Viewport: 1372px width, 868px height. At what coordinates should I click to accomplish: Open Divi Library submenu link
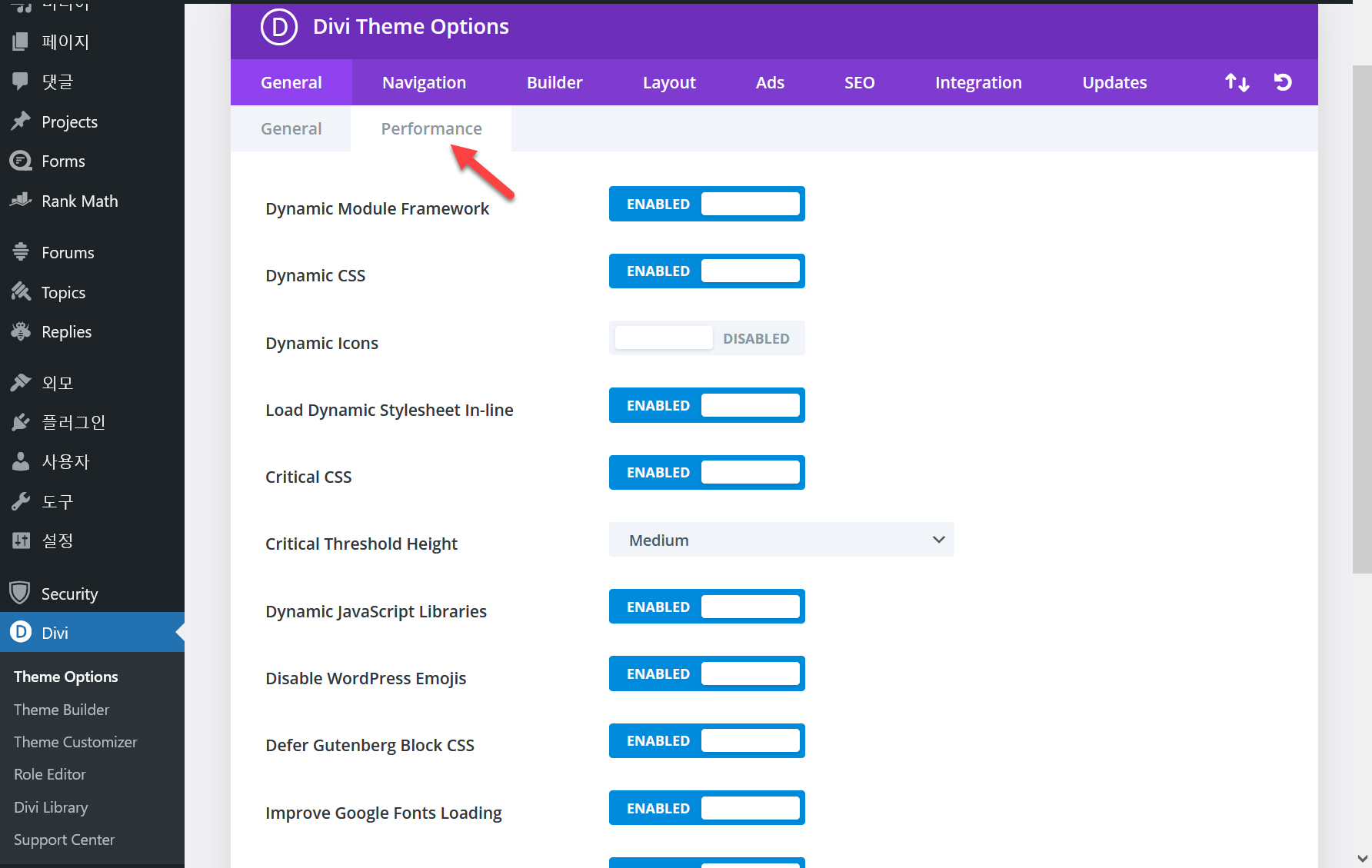click(51, 807)
